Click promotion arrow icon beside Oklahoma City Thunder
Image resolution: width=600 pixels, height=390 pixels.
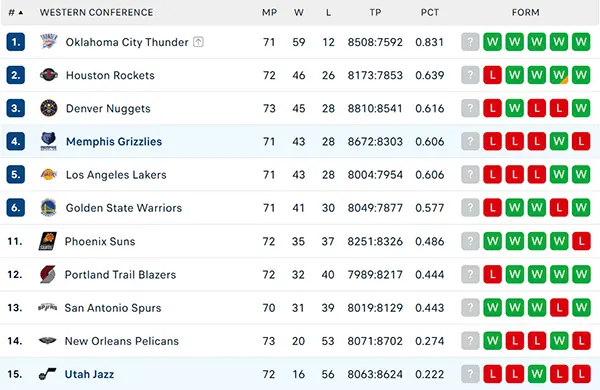pyautogui.click(x=198, y=42)
